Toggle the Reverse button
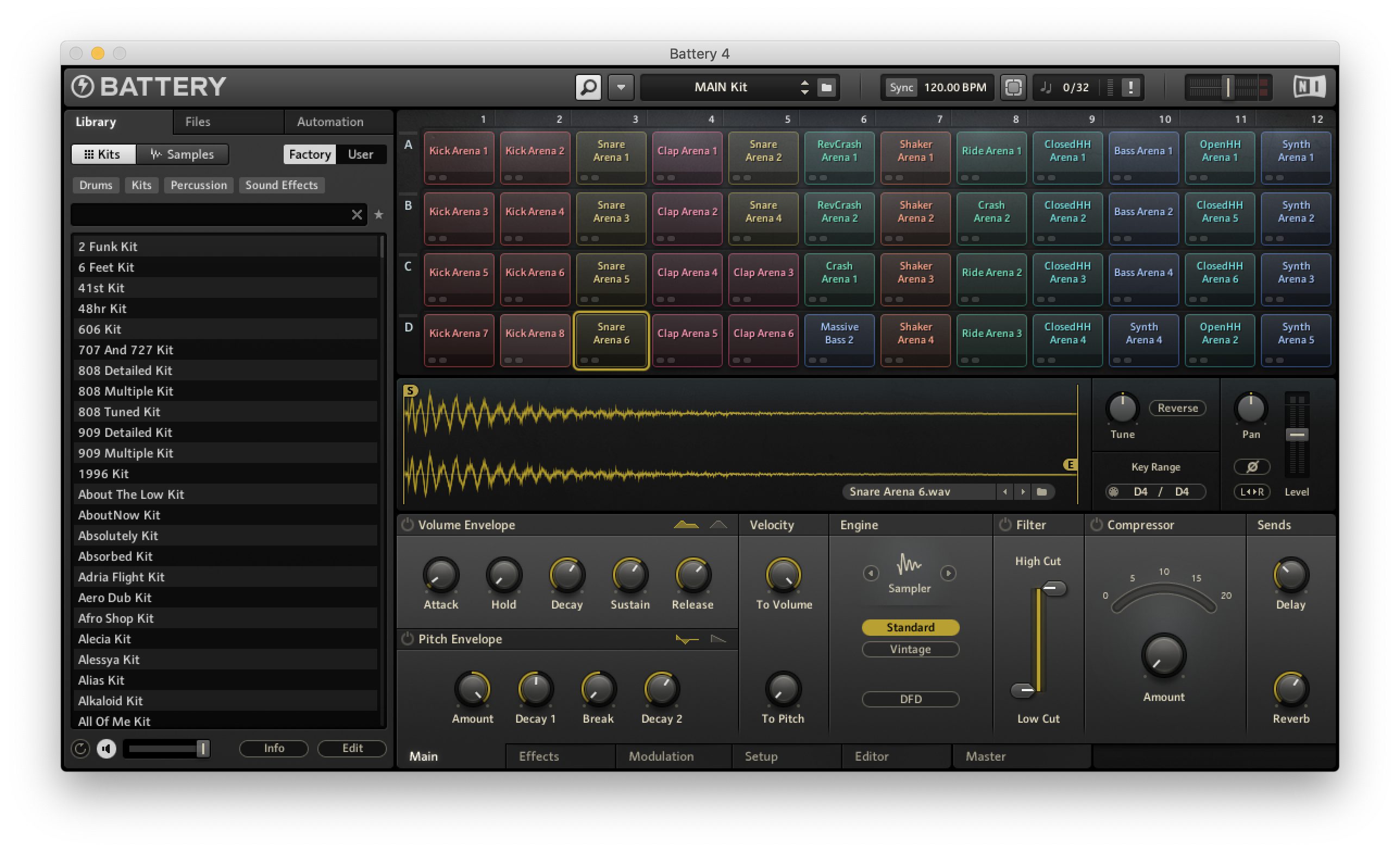This screenshot has height=852, width=1400. (1177, 408)
